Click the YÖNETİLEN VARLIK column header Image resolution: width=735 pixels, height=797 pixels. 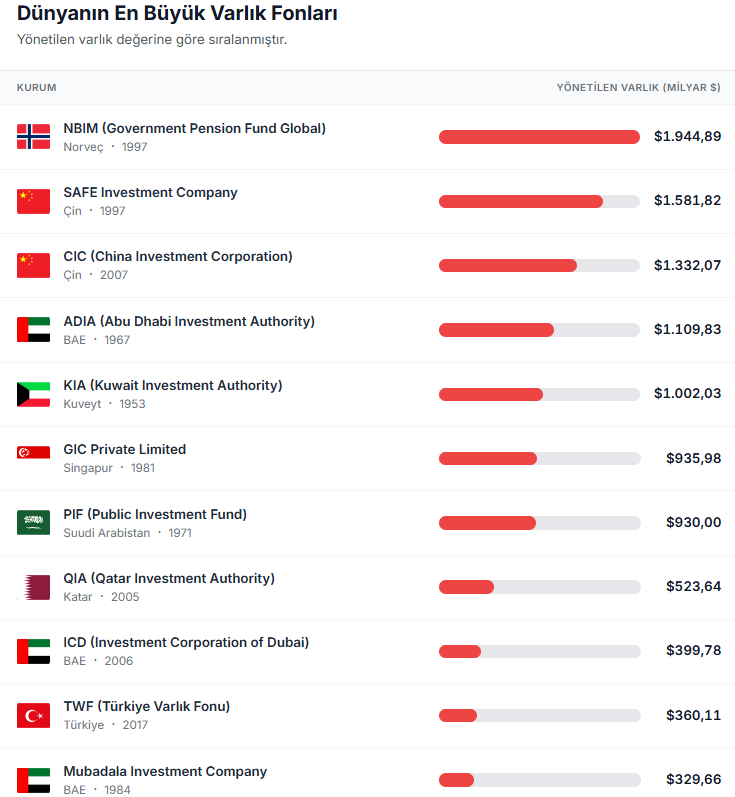[x=638, y=88]
